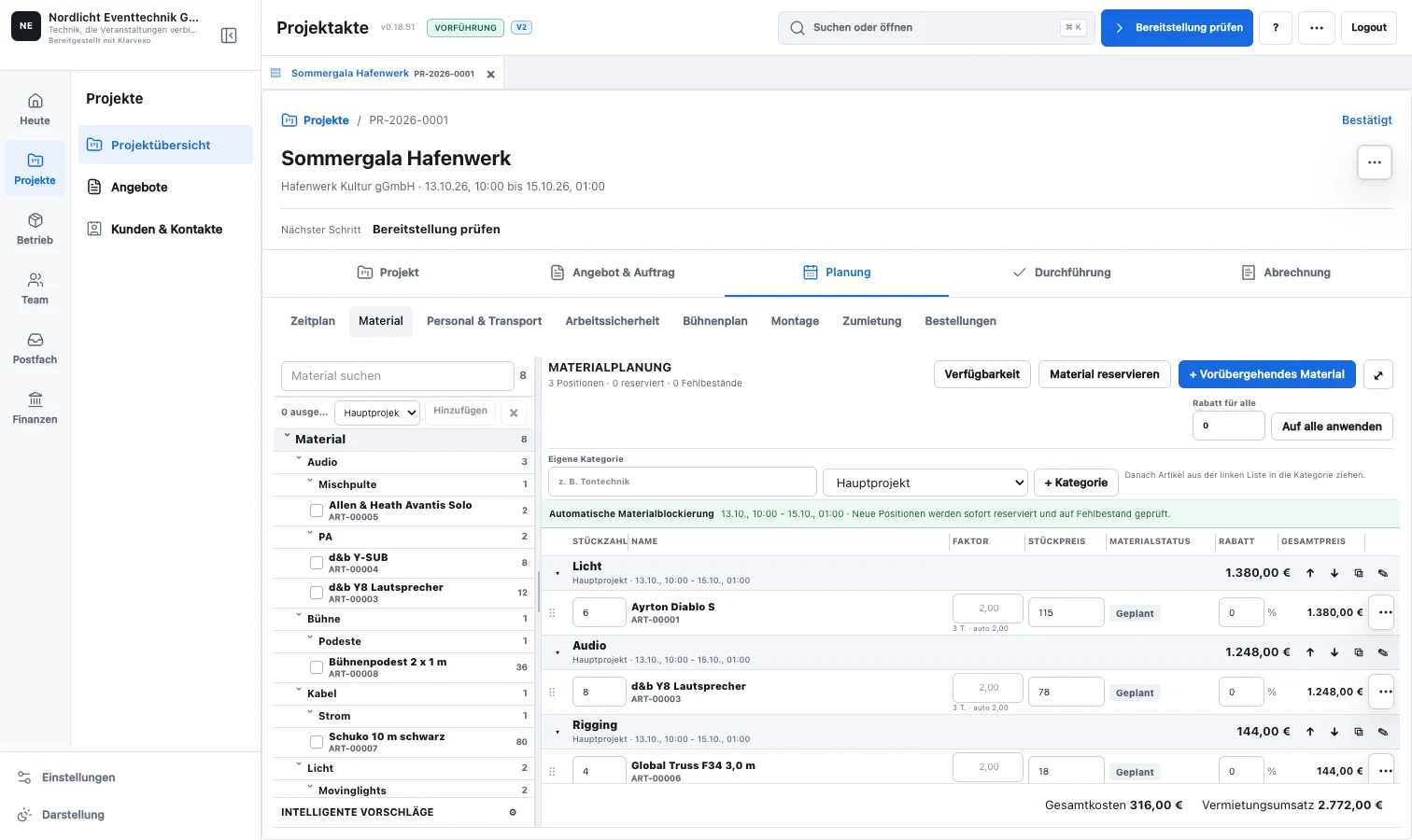Open Finanzen in left navigation
Screen dimensions: 1412x840
tap(35, 409)
